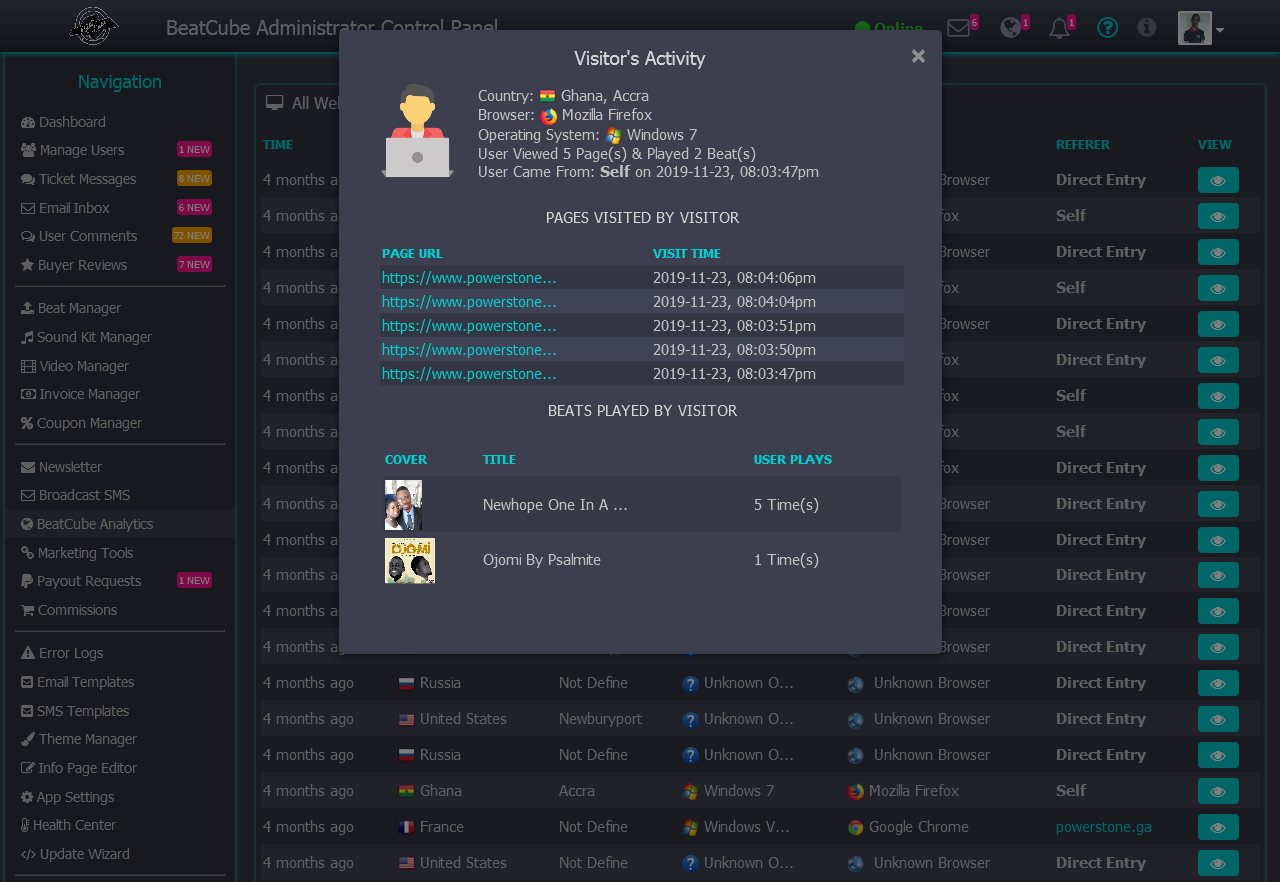Open Manage Users page
1280x882 pixels.
click(x=72, y=150)
